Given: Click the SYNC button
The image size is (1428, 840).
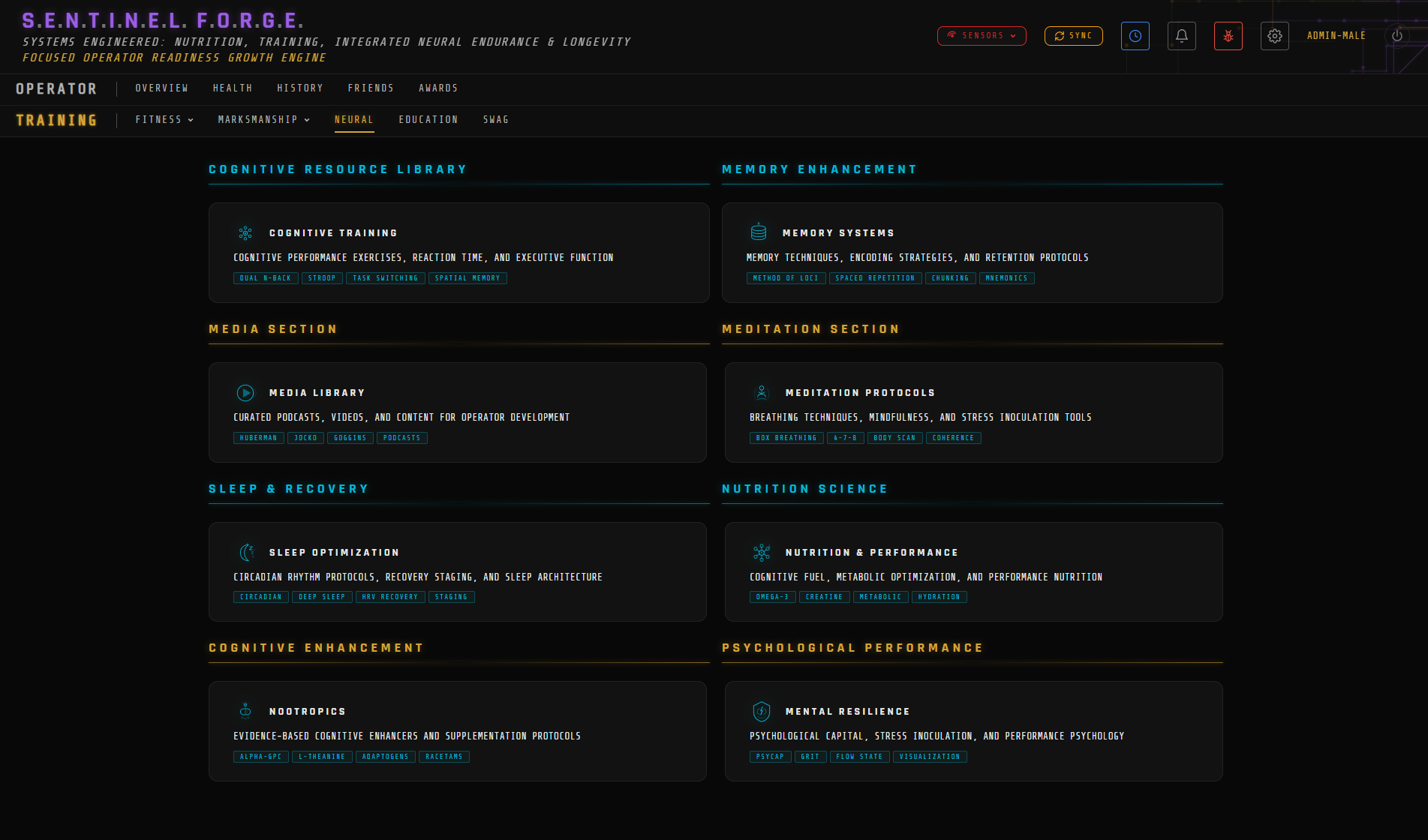Looking at the screenshot, I should (1073, 35).
